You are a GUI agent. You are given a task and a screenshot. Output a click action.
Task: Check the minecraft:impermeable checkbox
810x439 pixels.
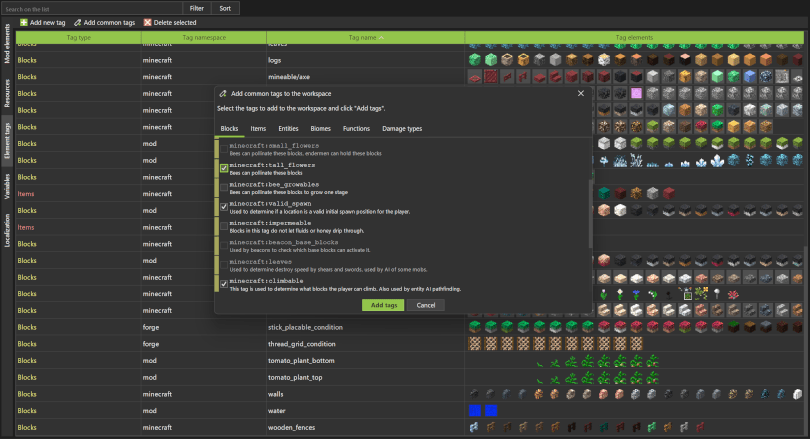[224, 226]
